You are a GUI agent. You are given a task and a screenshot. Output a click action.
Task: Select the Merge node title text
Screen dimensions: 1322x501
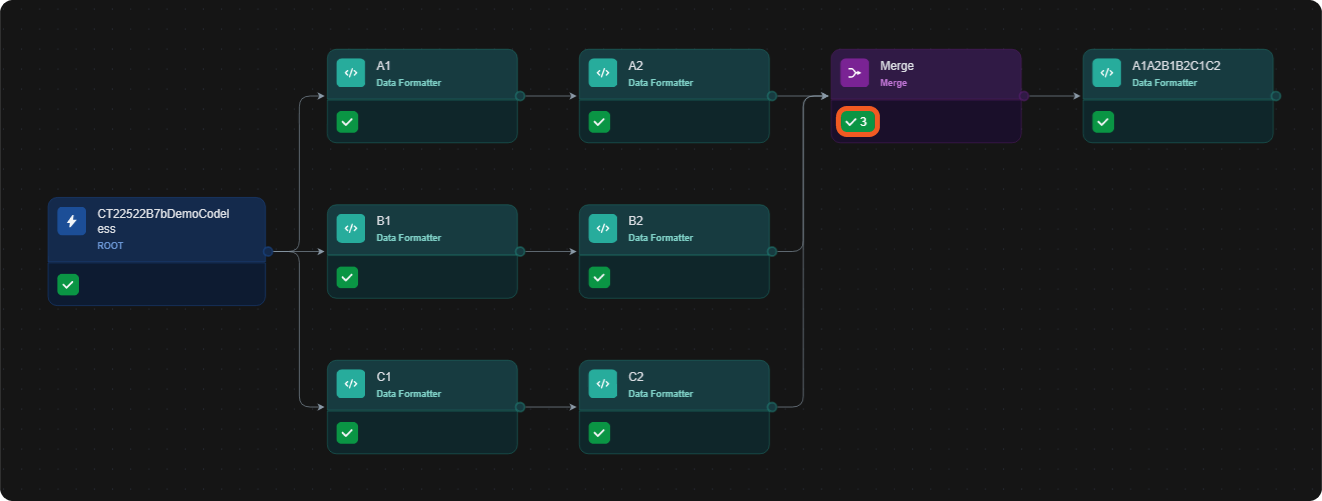897,66
